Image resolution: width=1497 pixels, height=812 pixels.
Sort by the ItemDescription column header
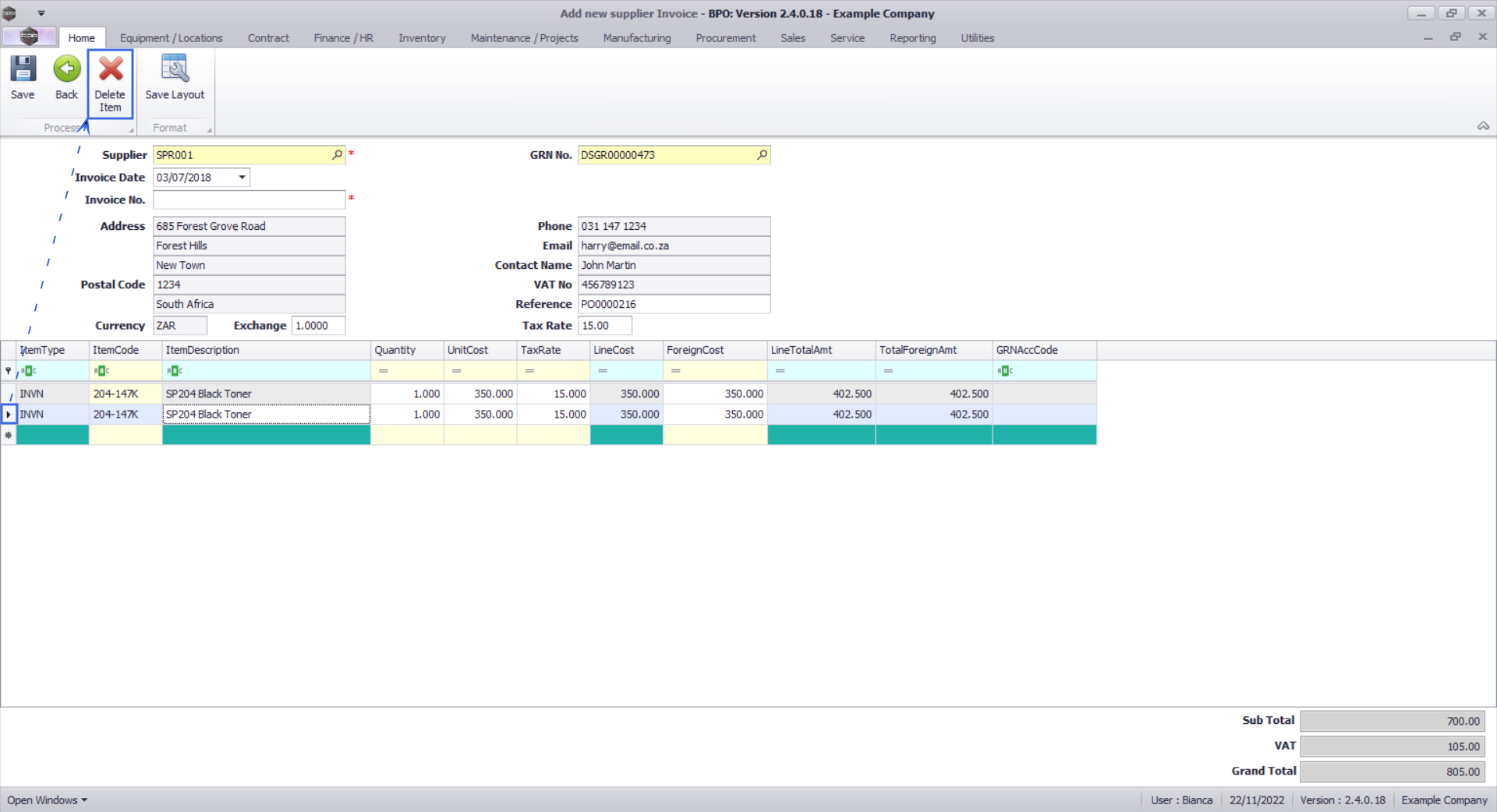point(267,351)
